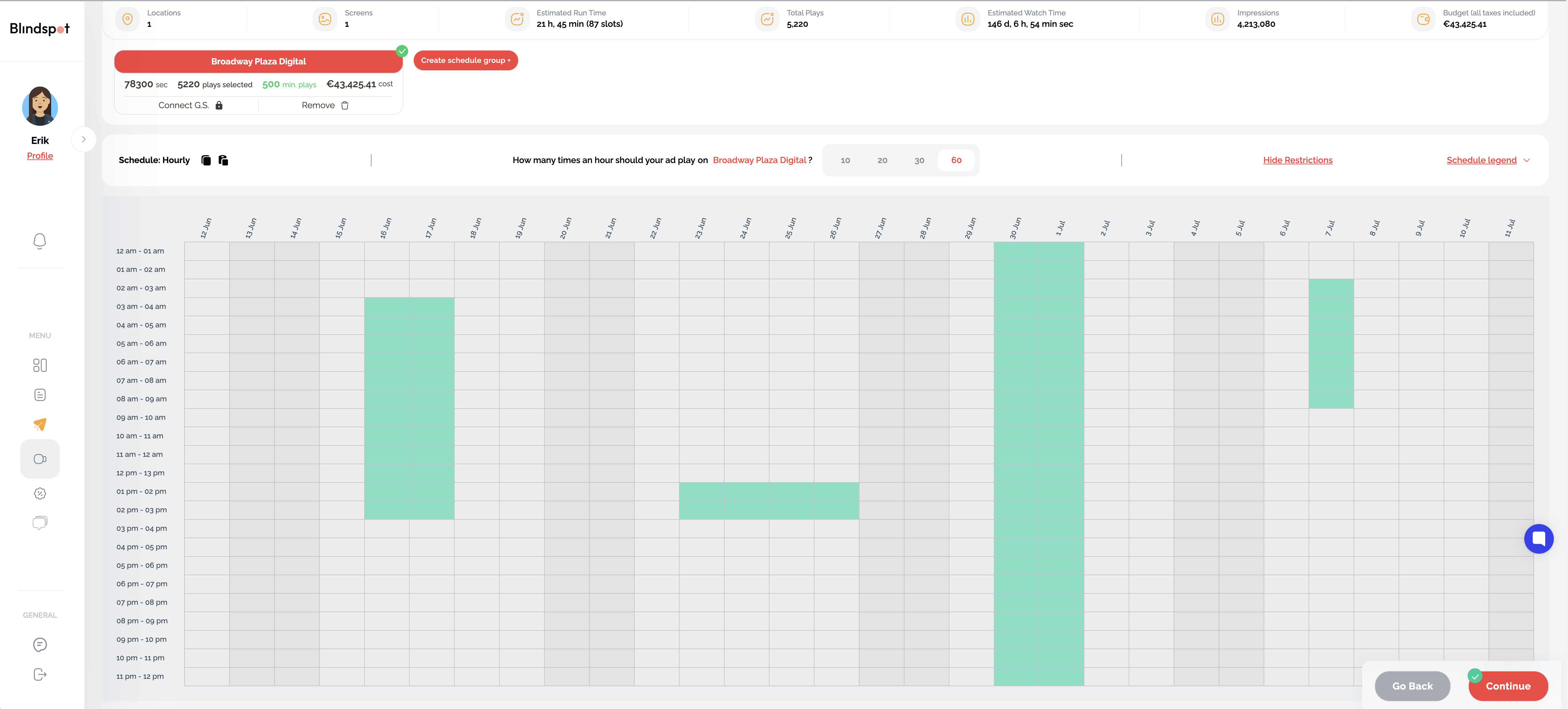The width and height of the screenshot is (1568, 709).
Task: Click the paste schedule icon
Action: [223, 160]
